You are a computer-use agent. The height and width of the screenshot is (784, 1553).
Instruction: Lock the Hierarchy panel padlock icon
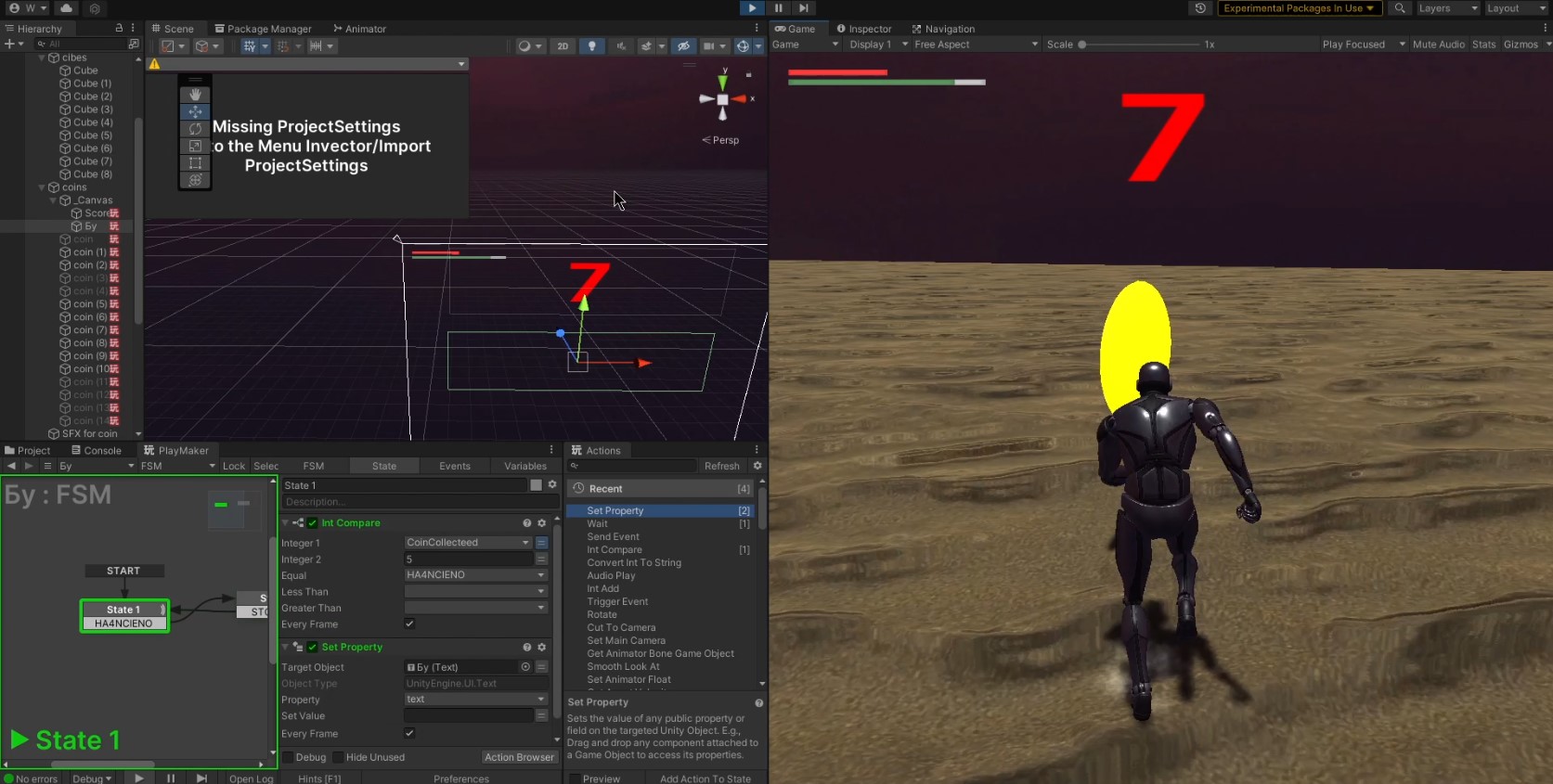[x=119, y=29]
